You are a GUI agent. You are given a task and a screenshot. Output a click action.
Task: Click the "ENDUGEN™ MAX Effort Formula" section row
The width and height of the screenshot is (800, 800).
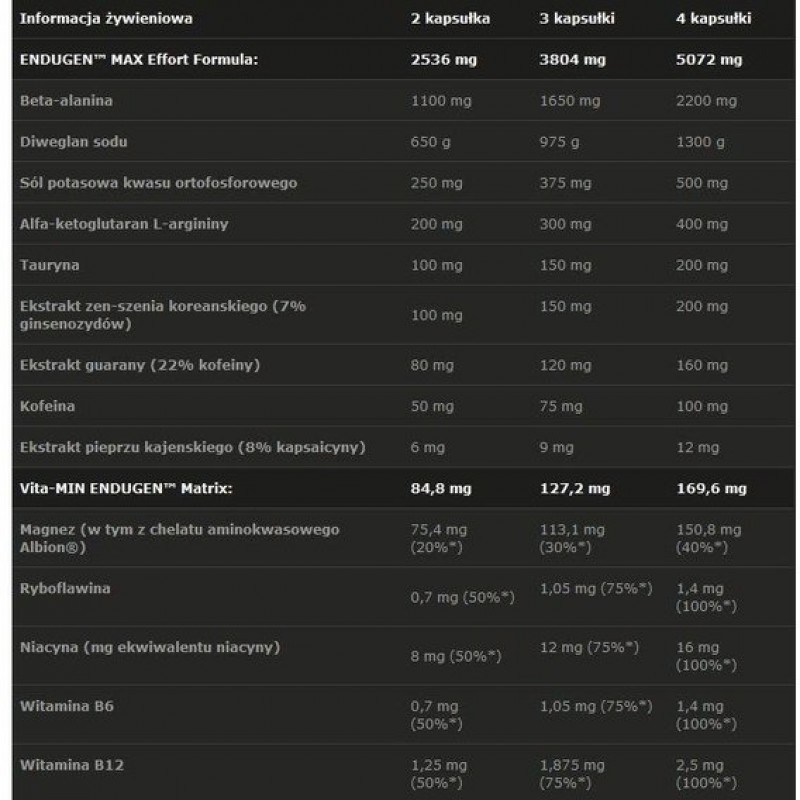pyautogui.click(x=139, y=59)
